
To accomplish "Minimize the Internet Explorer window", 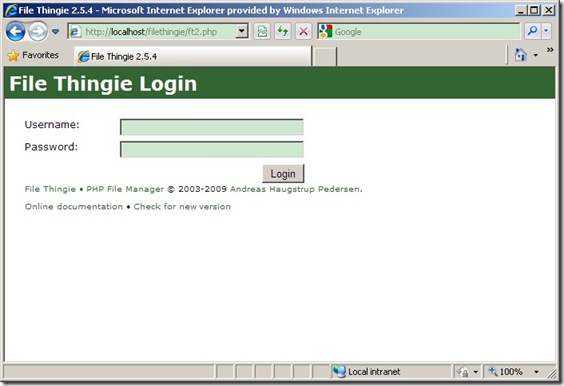I will (521, 10).
